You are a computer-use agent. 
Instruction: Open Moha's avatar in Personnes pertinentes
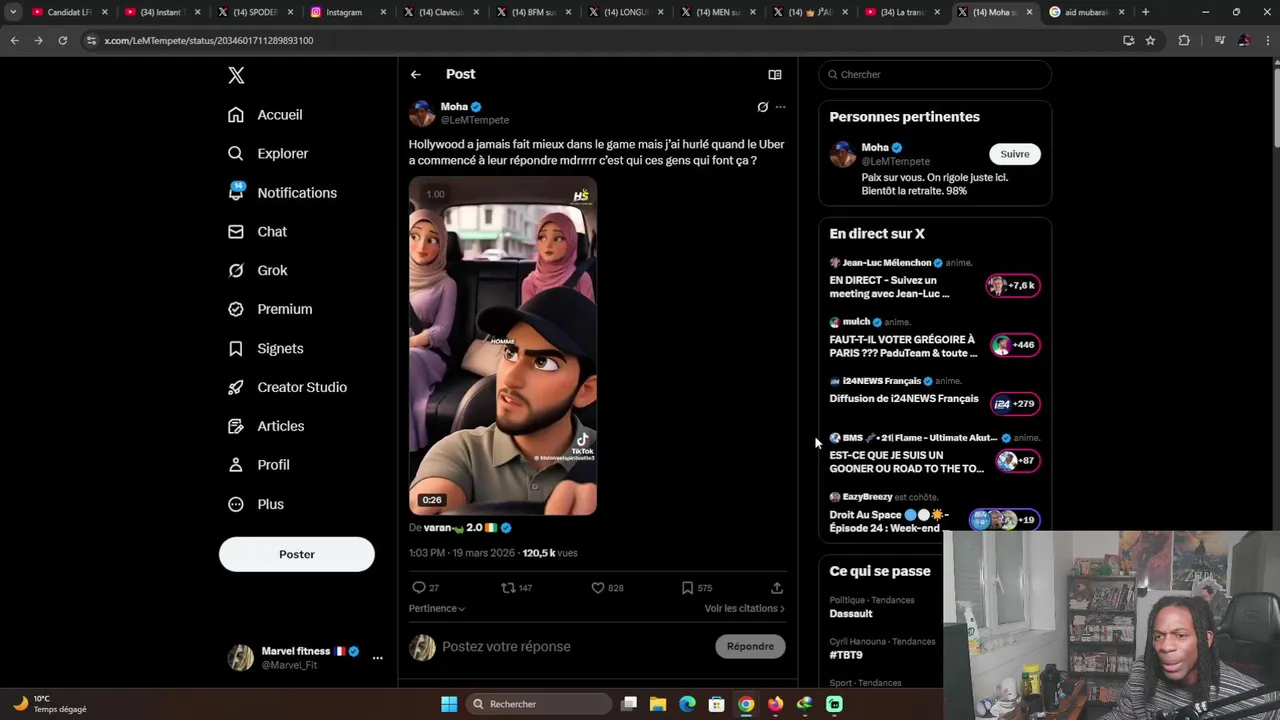[843, 154]
